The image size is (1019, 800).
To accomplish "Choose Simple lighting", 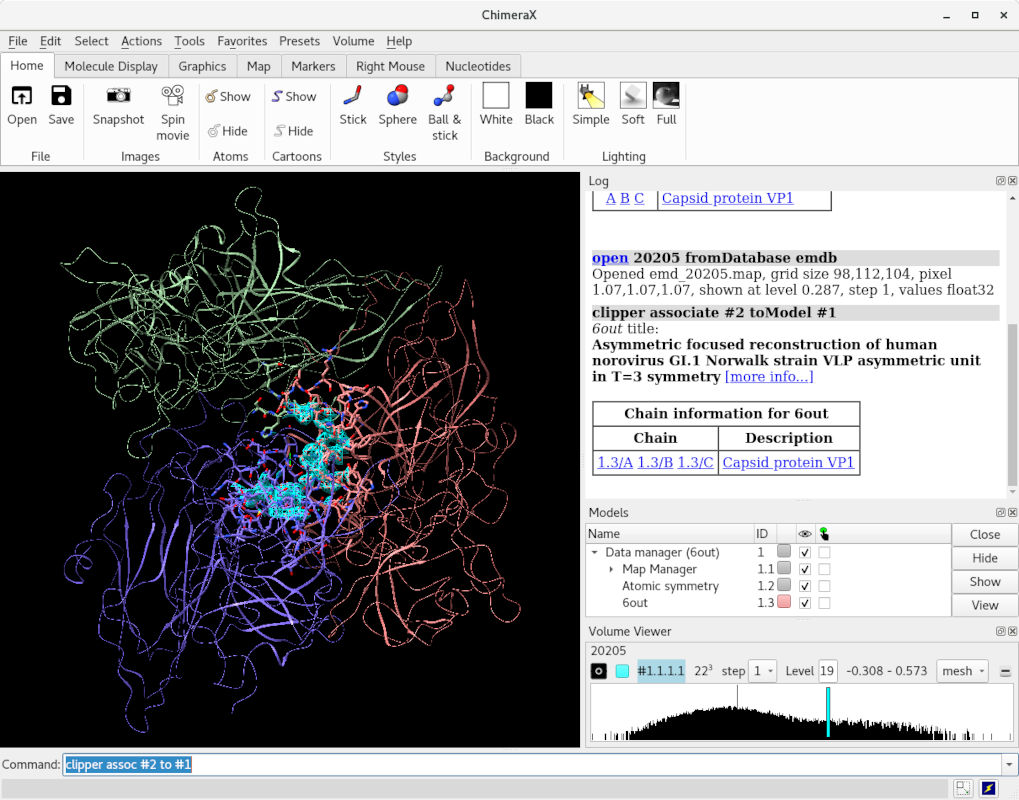I will point(591,95).
